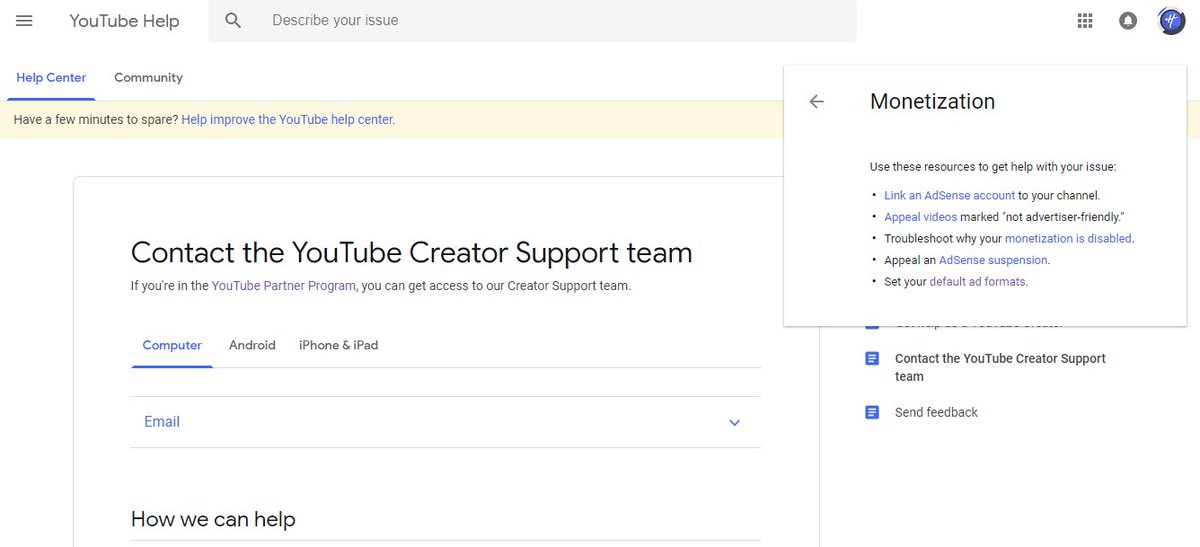Click the Email section heading
Image resolution: width=1200 pixels, height=547 pixels.
click(x=162, y=422)
